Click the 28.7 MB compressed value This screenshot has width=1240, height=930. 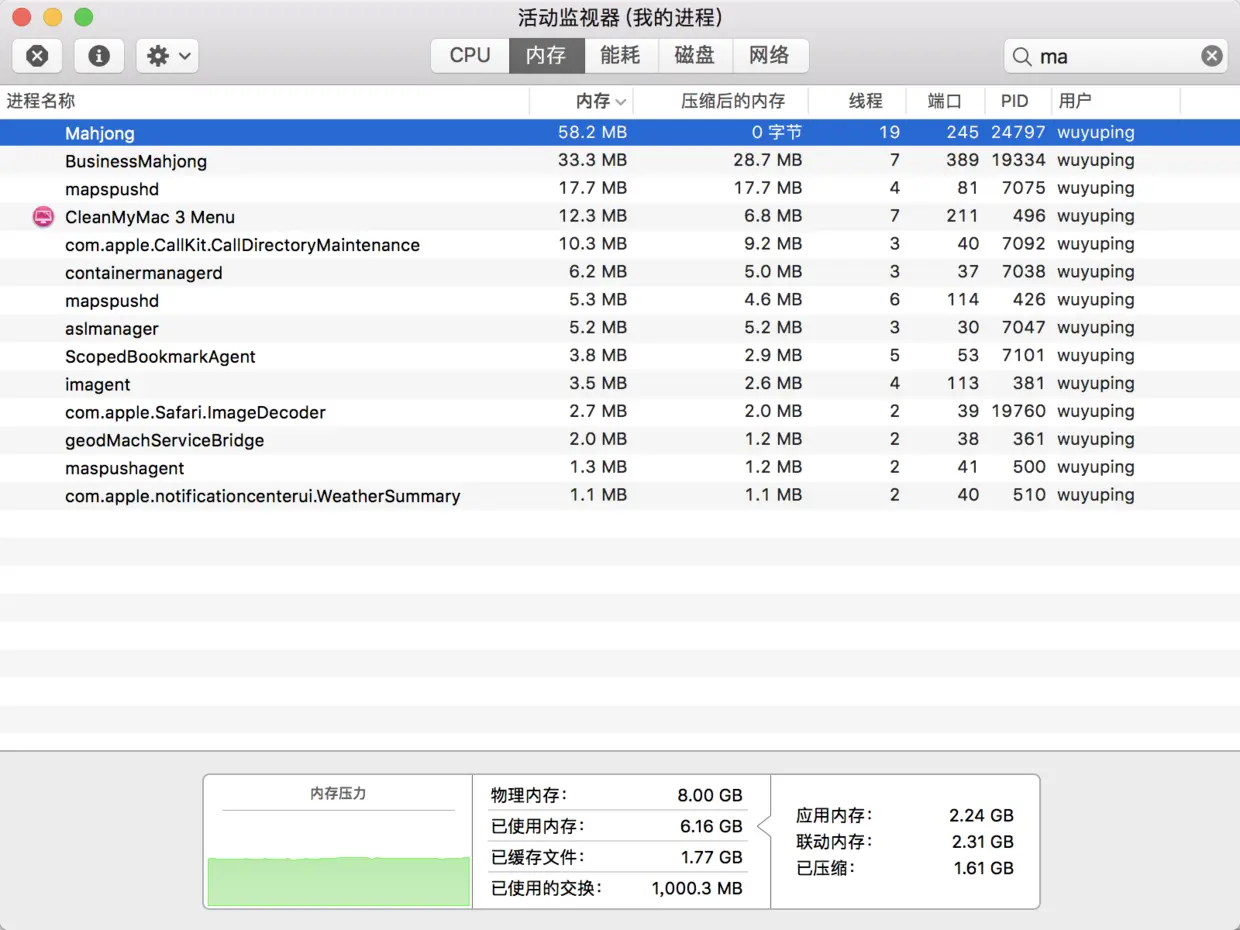point(766,160)
